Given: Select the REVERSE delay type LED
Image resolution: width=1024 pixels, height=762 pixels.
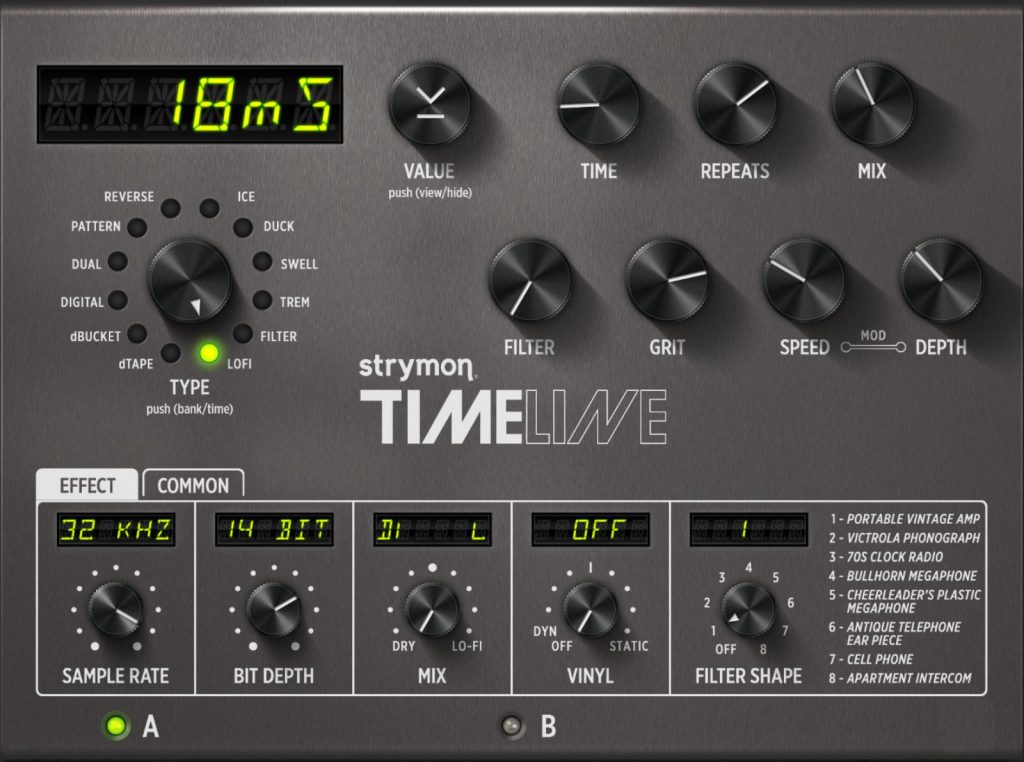Looking at the screenshot, I should click(169, 209).
